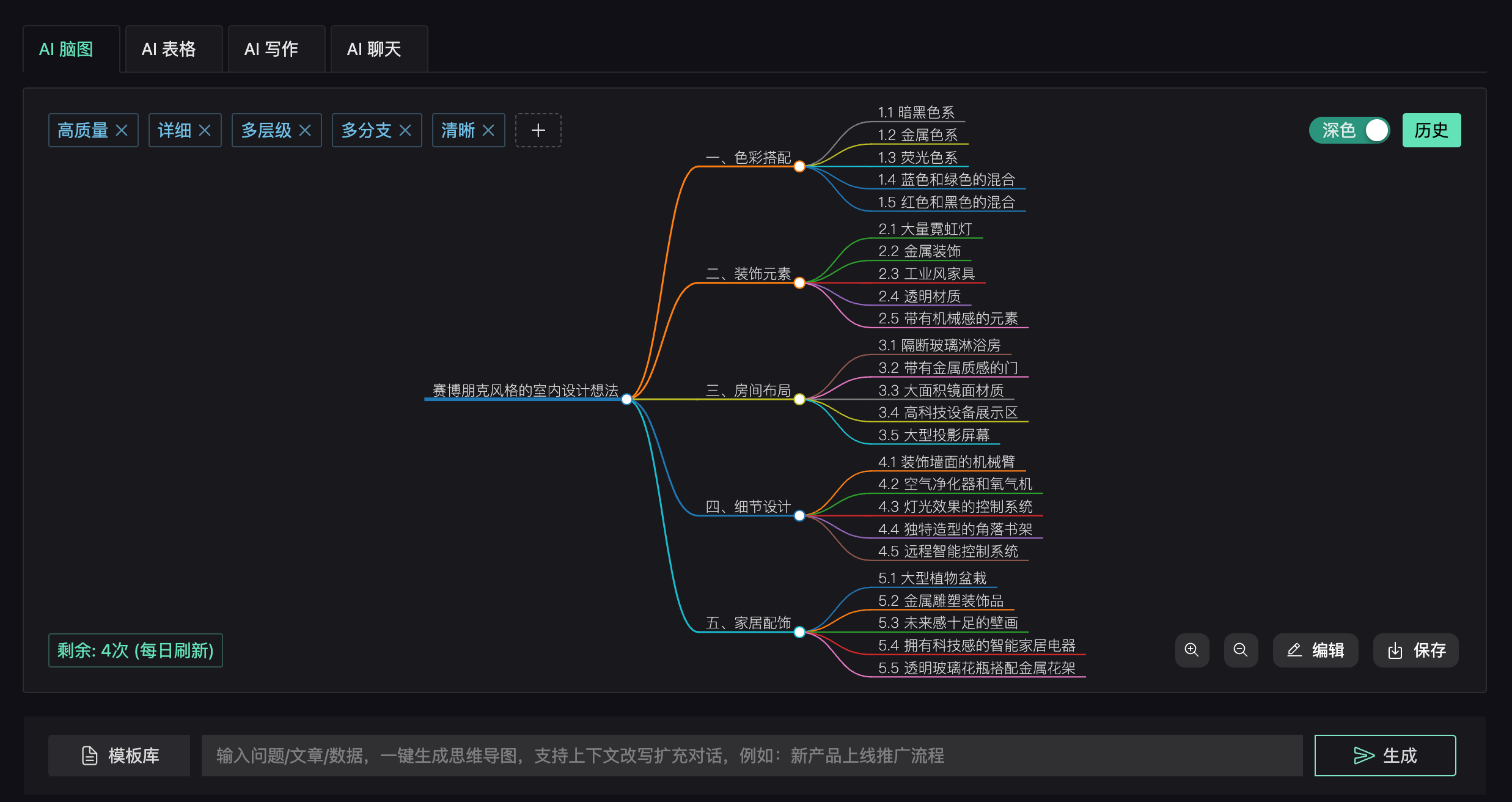
Task: Switch to the AI 写作 tab
Action: click(276, 49)
